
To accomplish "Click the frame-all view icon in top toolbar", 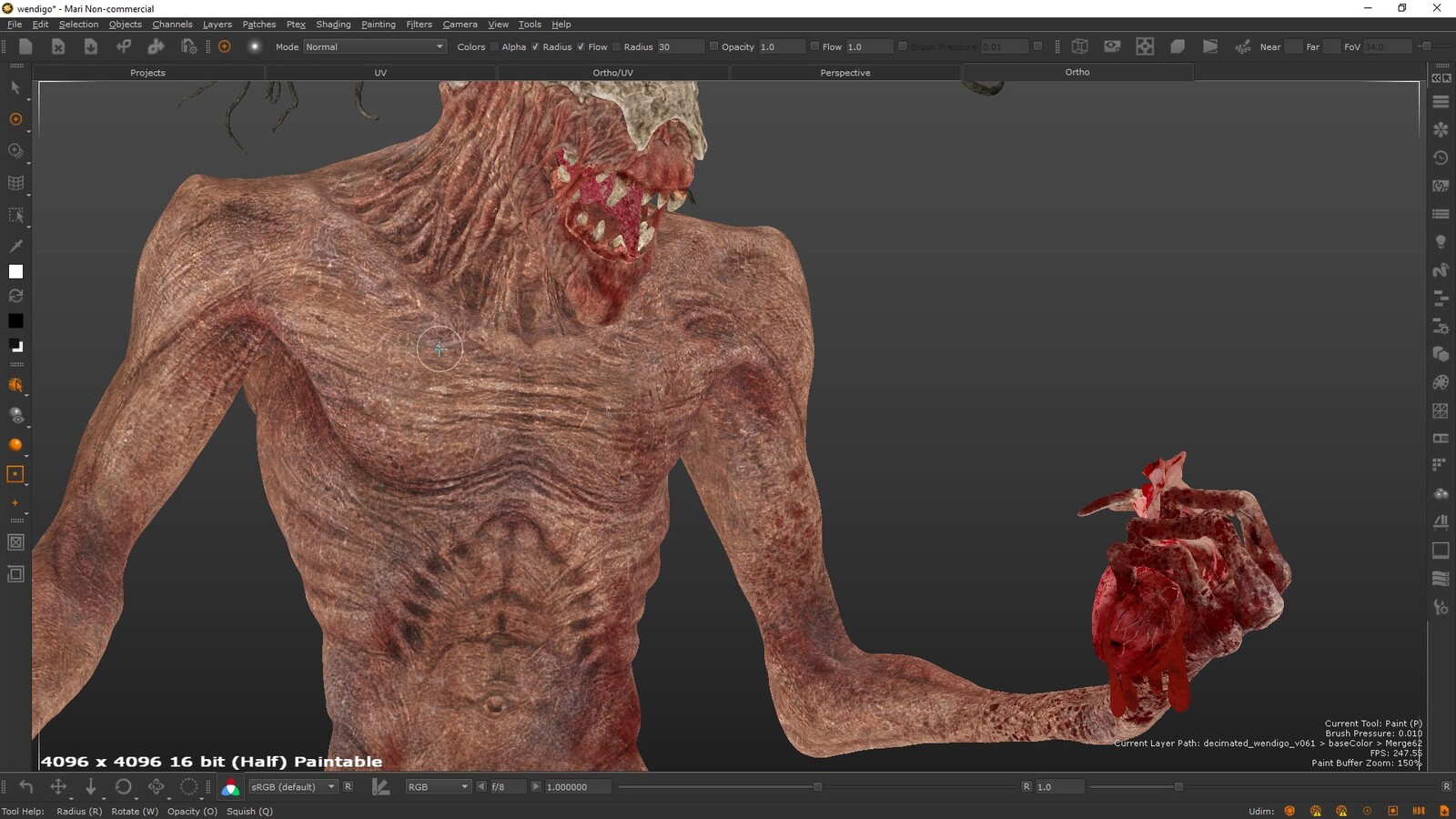I will click(1145, 46).
